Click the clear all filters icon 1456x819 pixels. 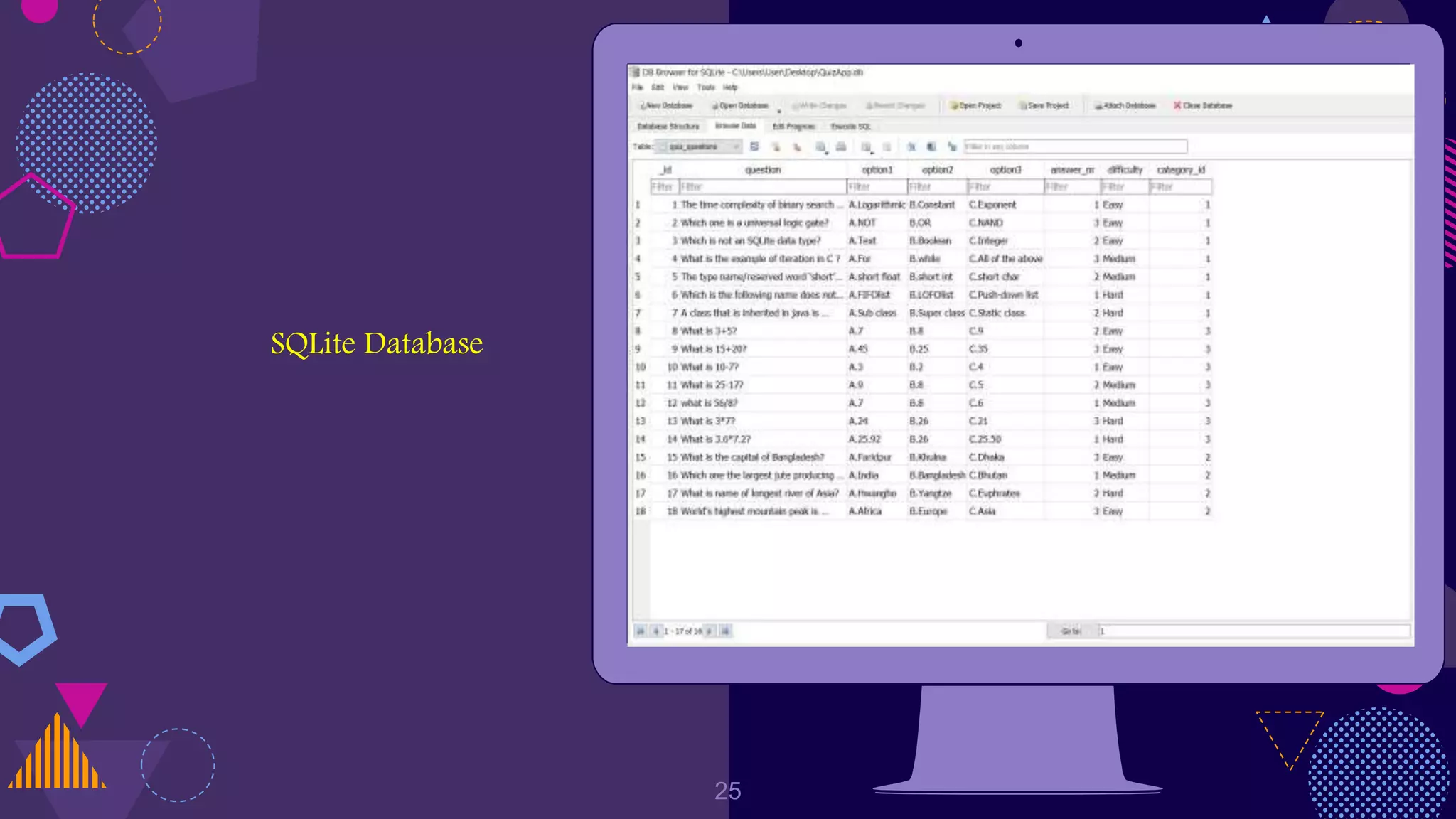coord(776,147)
